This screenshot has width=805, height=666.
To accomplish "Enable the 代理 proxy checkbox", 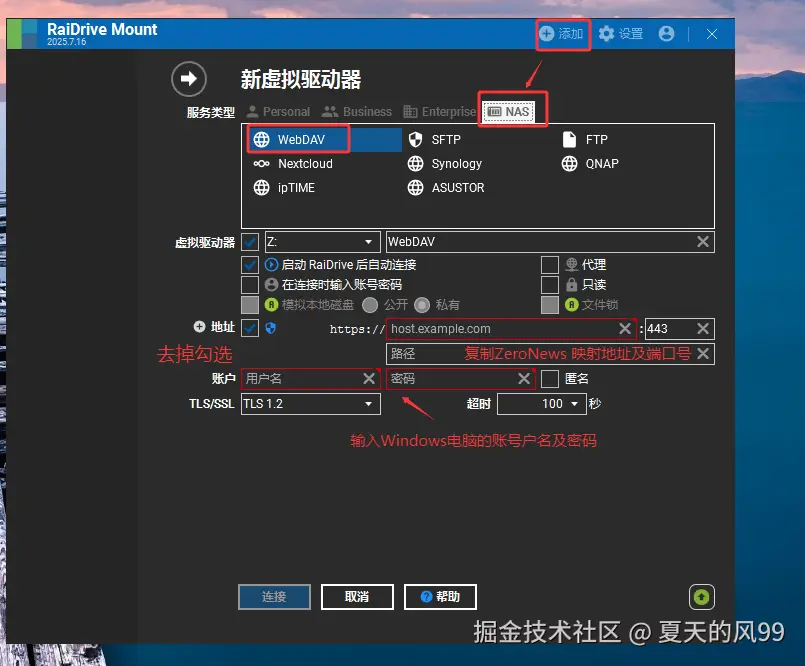I will [x=550, y=265].
